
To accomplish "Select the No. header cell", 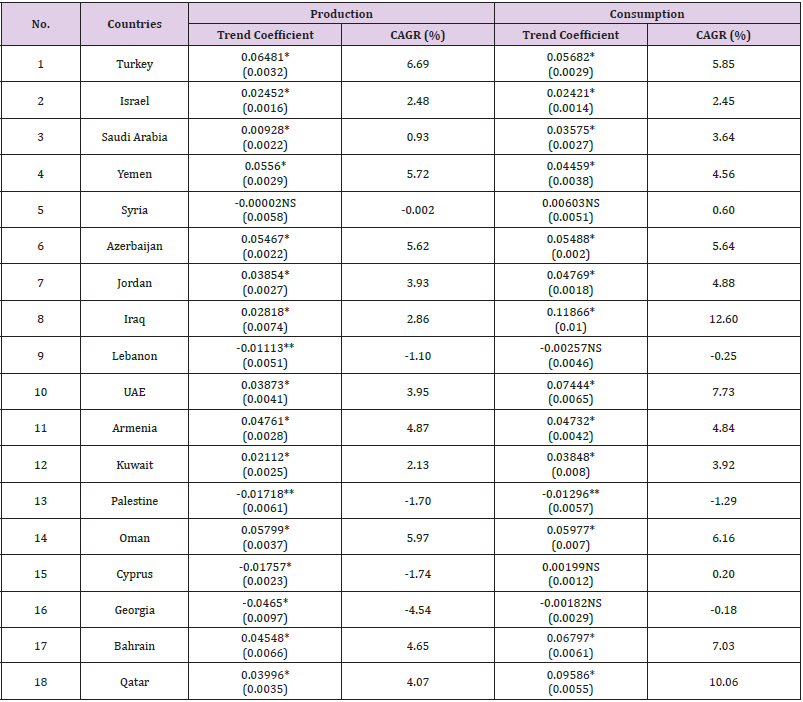I will click(40, 24).
